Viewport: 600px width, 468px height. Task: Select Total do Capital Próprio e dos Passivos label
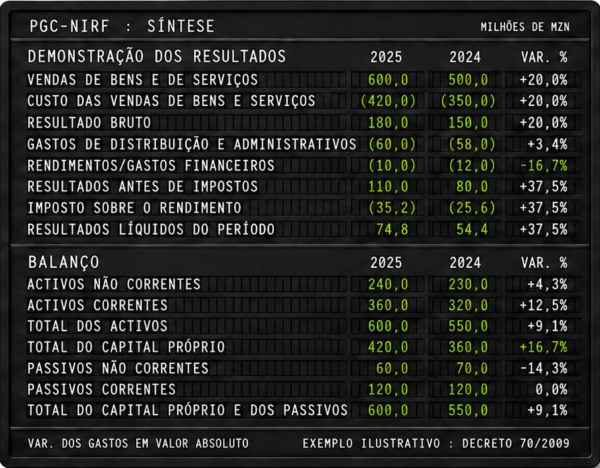[x=187, y=411]
